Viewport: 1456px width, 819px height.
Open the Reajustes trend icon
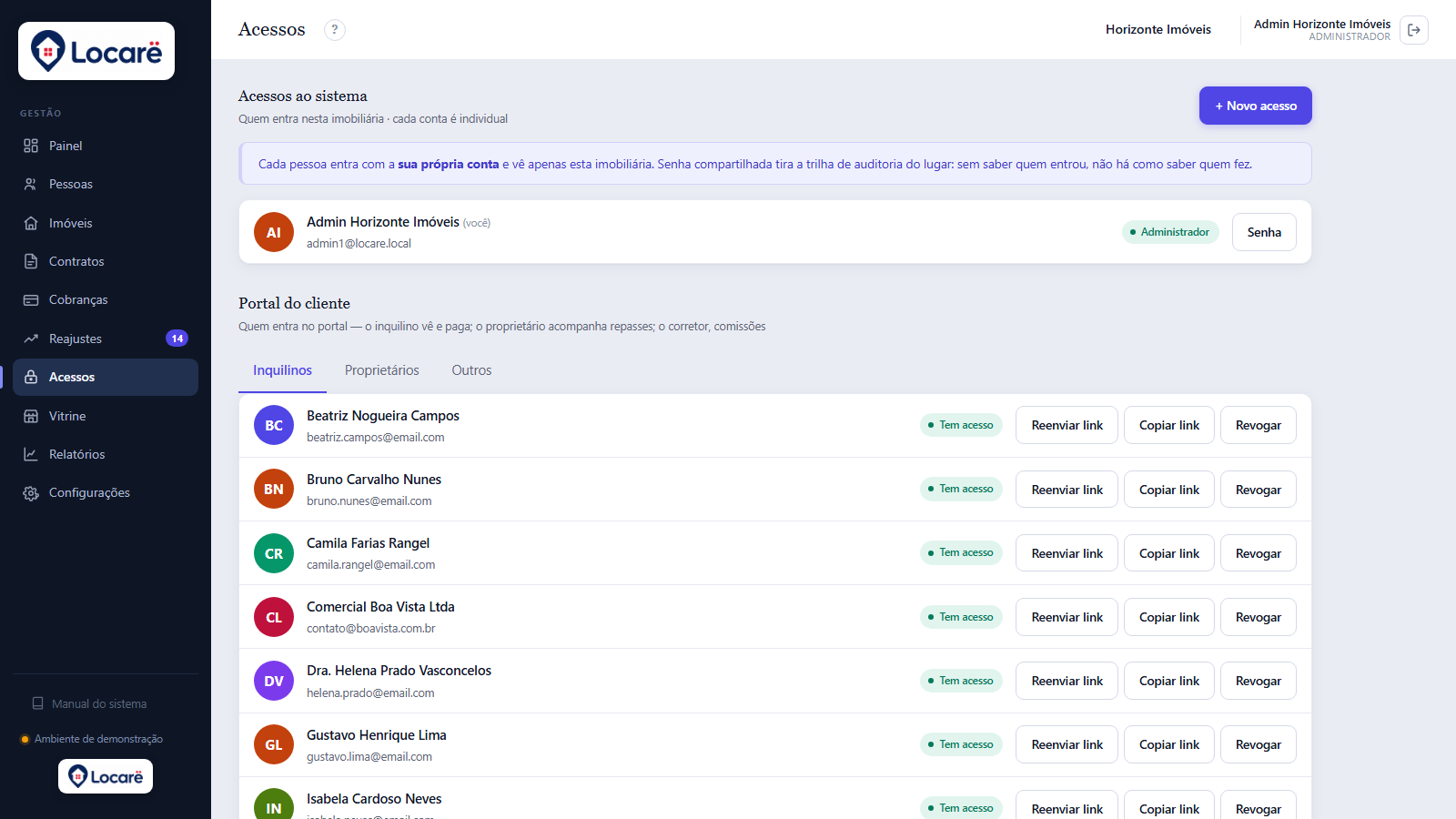click(31, 339)
